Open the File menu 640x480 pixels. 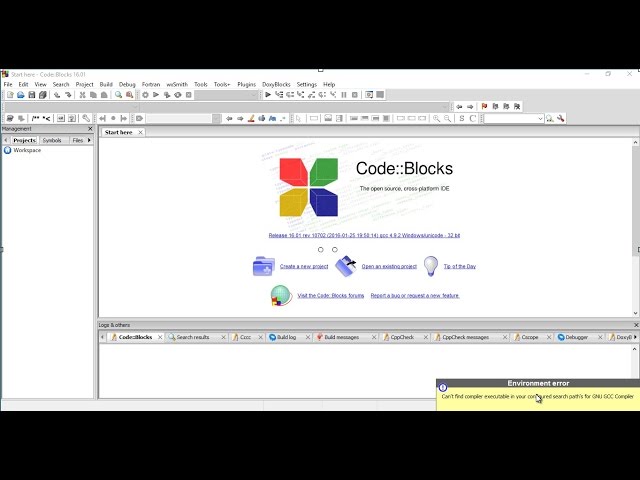click(8, 84)
